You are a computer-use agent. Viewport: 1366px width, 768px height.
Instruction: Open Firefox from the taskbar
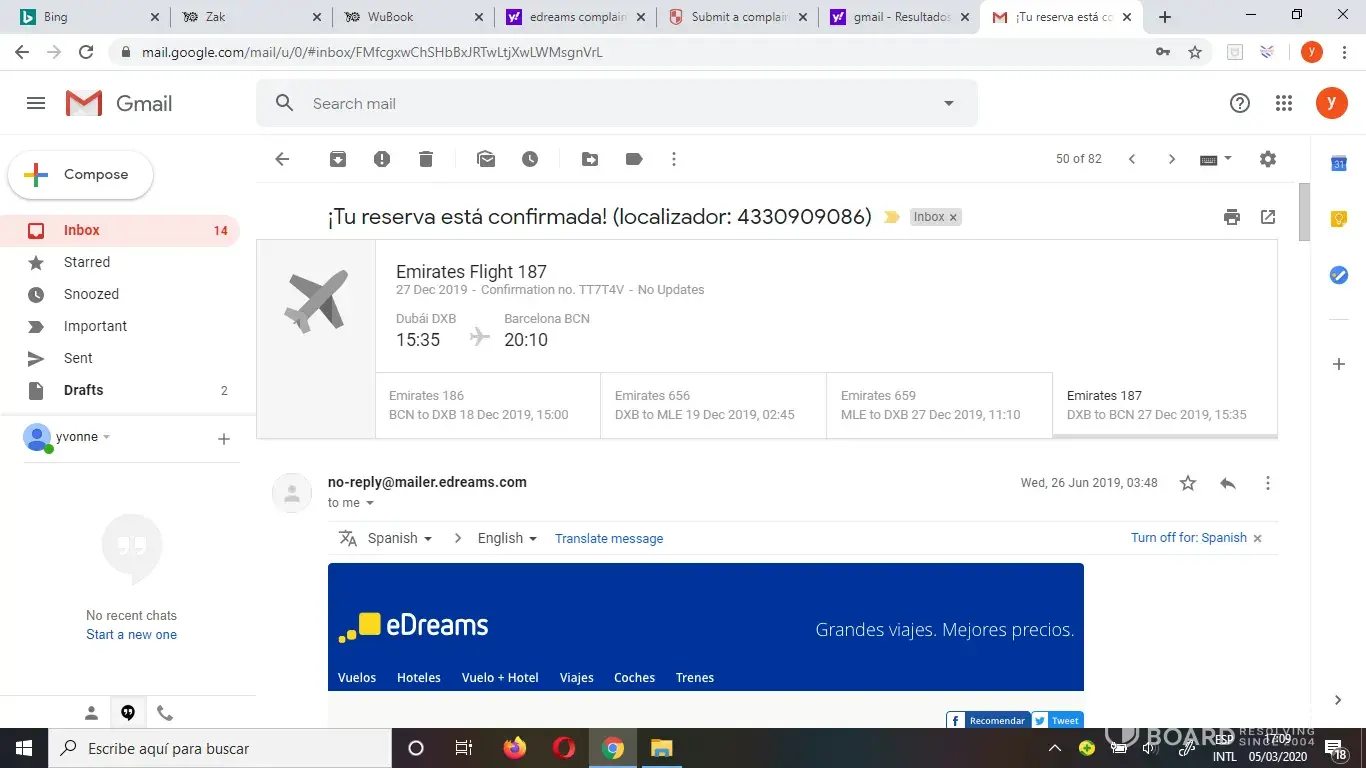[515, 748]
